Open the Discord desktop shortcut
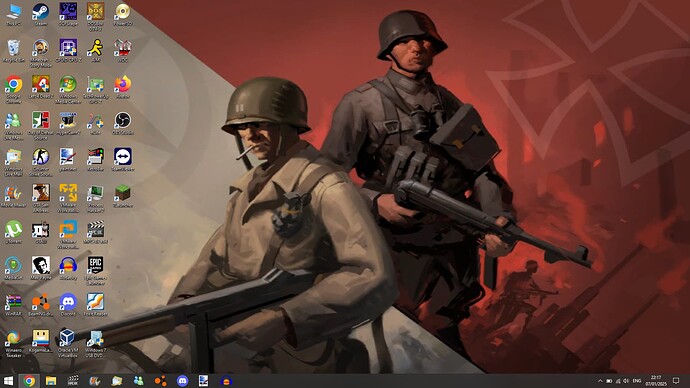This screenshot has width=690, height=388. click(68, 304)
